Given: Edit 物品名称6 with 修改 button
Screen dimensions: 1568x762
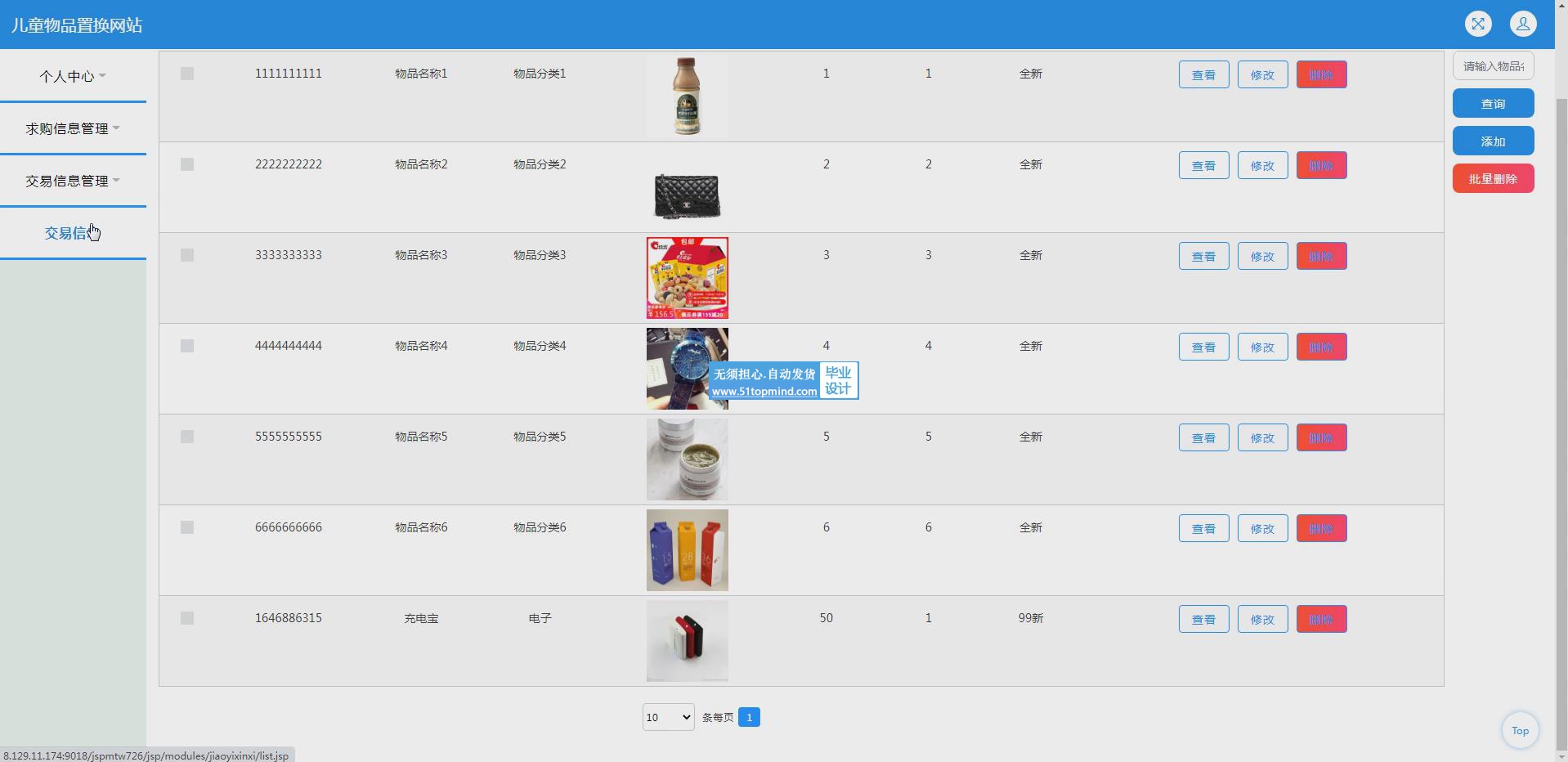Looking at the screenshot, I should [x=1262, y=528].
